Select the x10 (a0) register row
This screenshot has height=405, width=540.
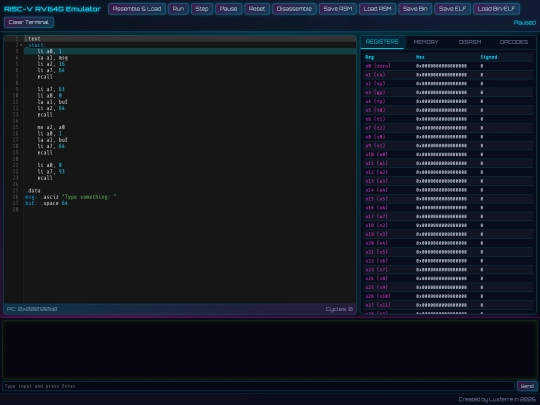click(448, 154)
